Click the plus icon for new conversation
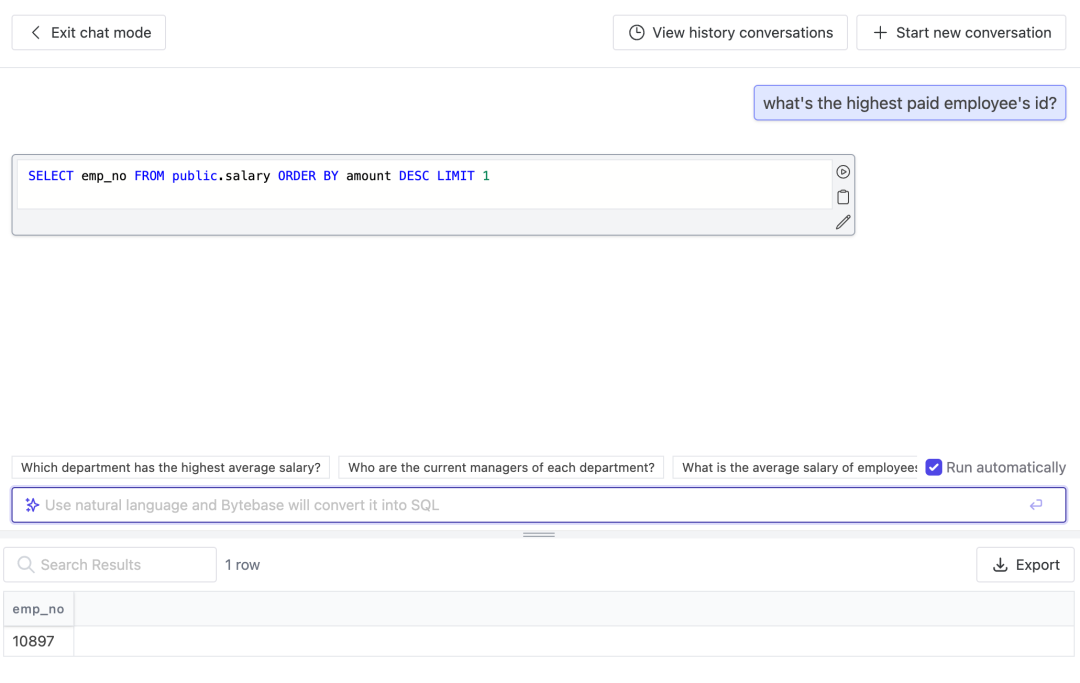 [880, 33]
